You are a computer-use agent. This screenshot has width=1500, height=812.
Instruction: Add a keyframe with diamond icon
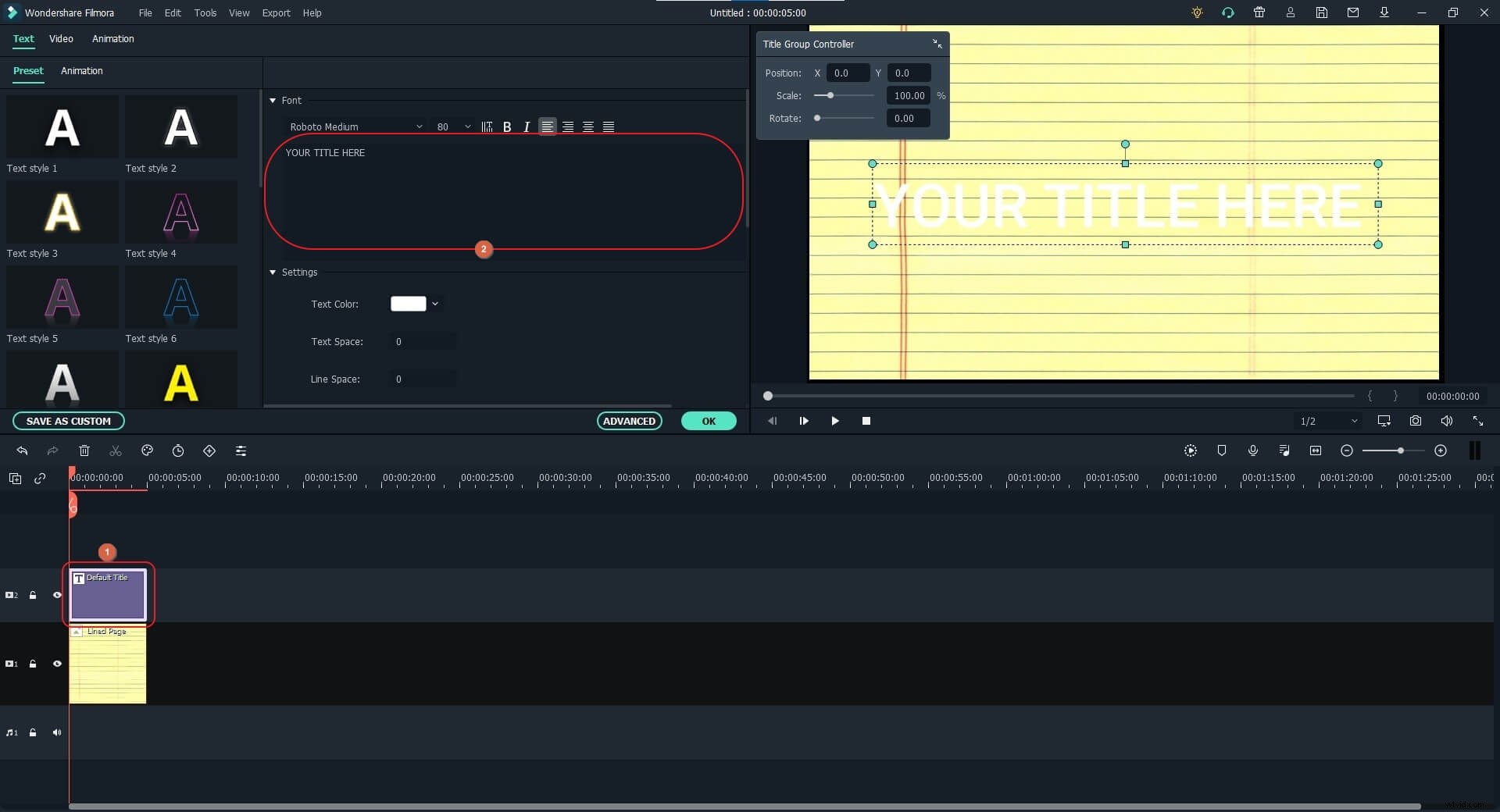209,451
